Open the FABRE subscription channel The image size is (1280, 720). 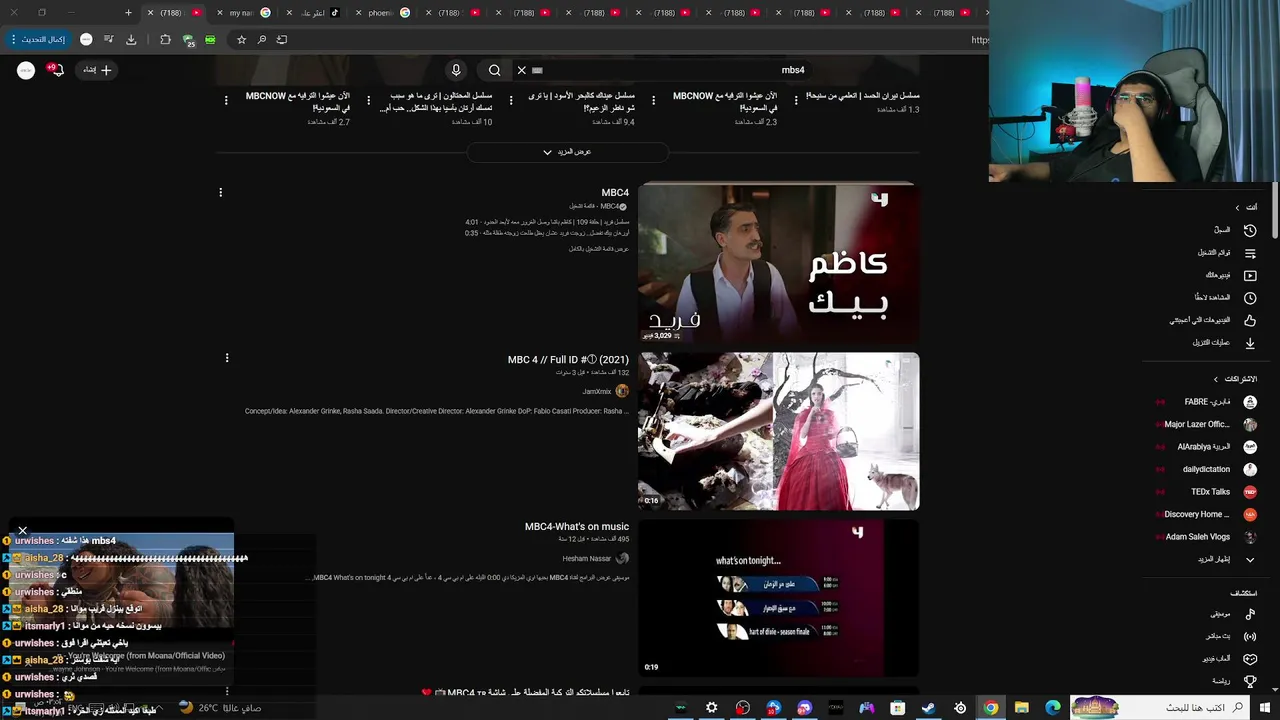coord(1208,402)
